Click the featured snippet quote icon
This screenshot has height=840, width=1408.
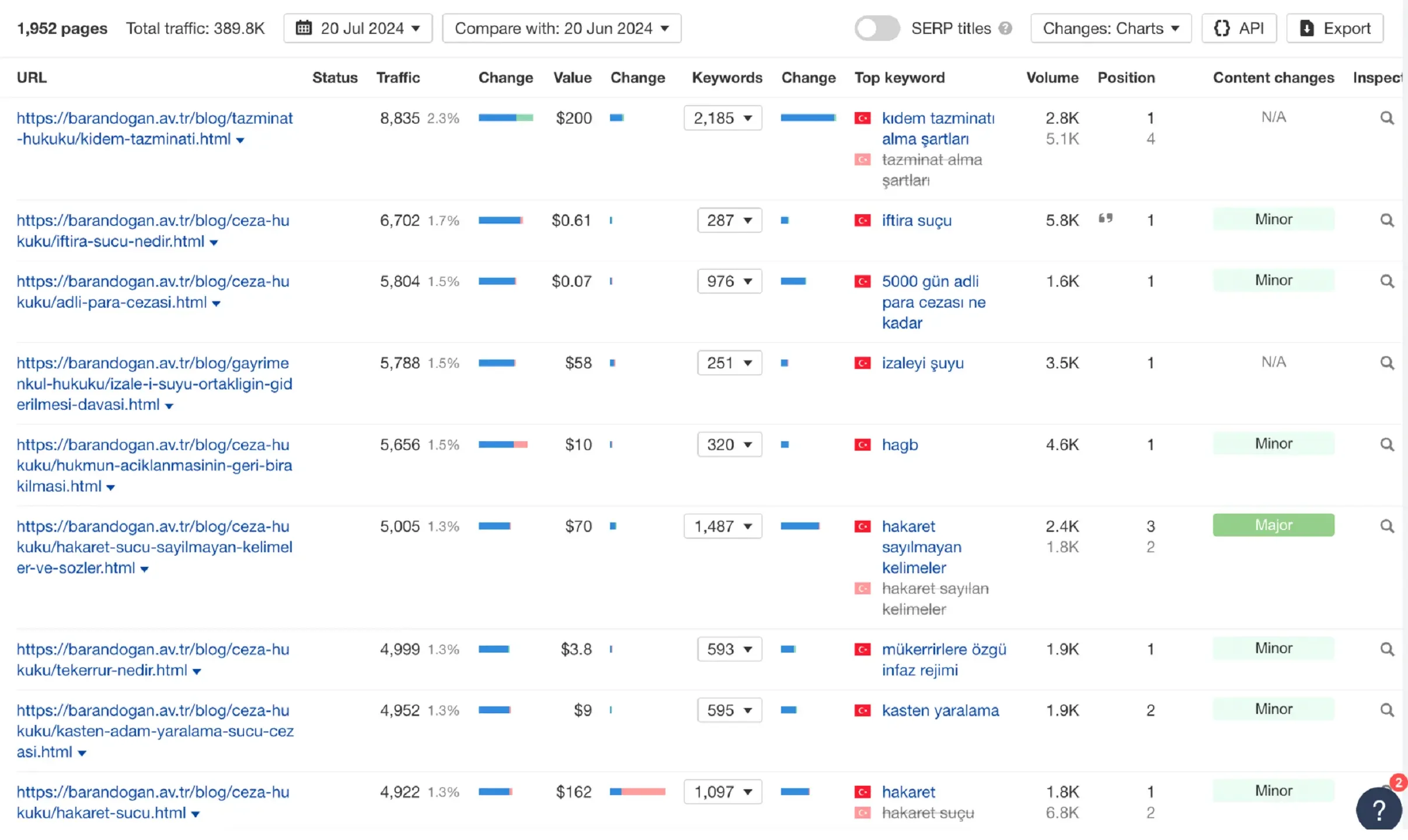click(x=1105, y=219)
